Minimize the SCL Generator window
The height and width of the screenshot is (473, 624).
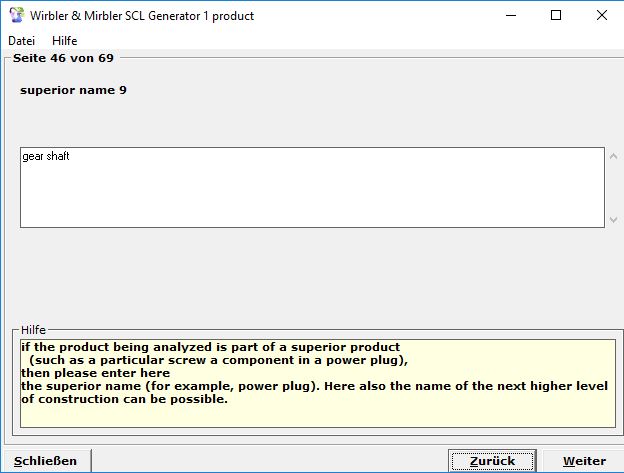[x=511, y=15]
